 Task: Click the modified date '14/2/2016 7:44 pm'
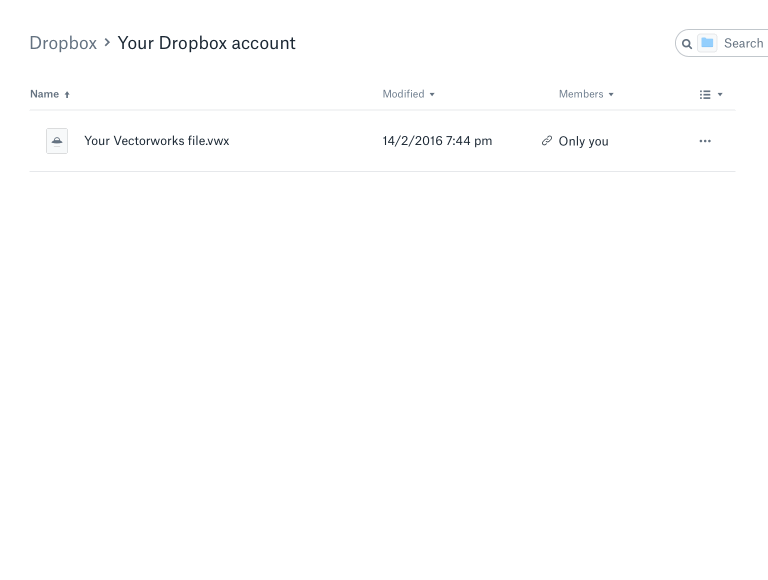[437, 141]
